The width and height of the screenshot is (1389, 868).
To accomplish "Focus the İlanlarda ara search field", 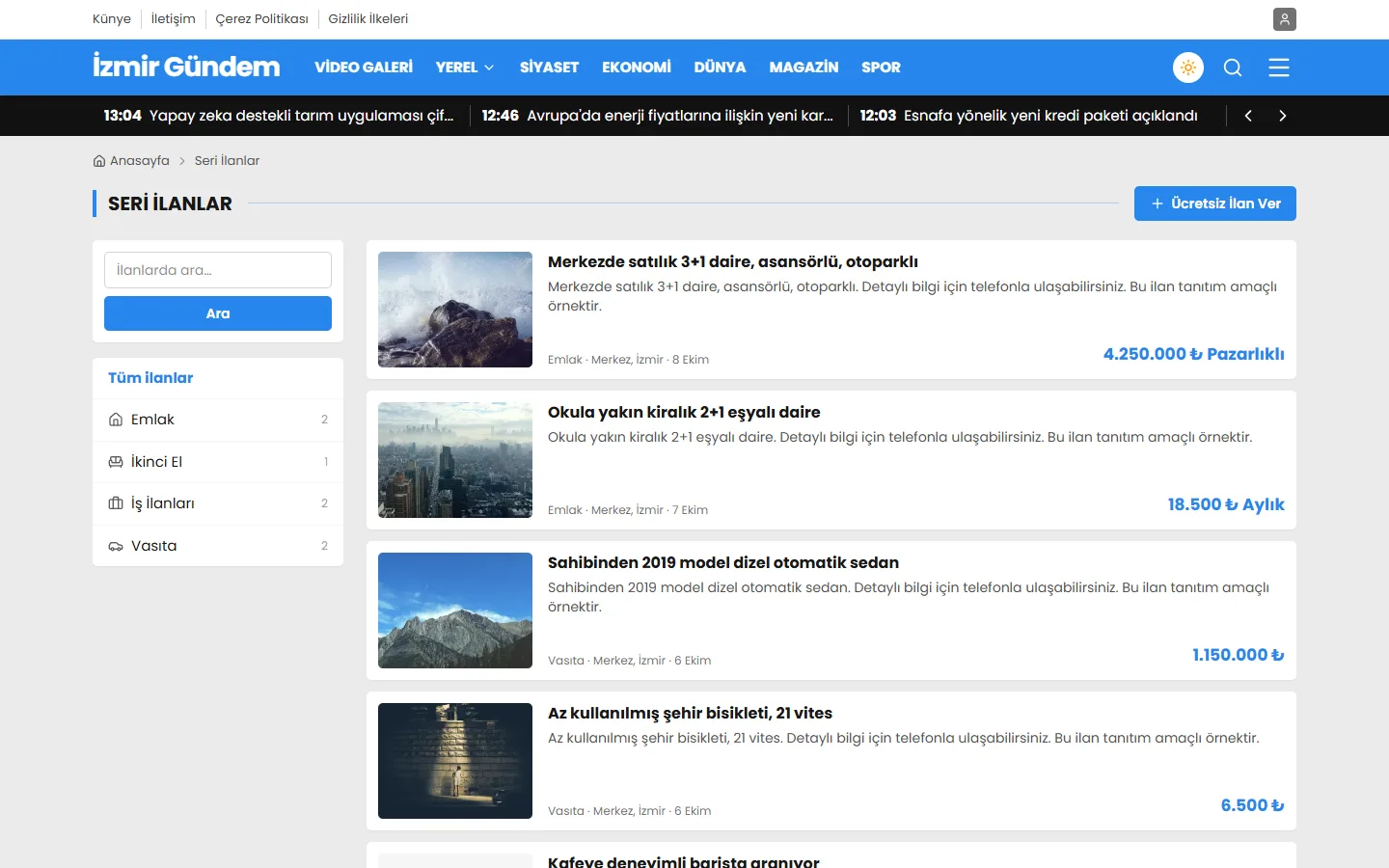I will point(218,270).
